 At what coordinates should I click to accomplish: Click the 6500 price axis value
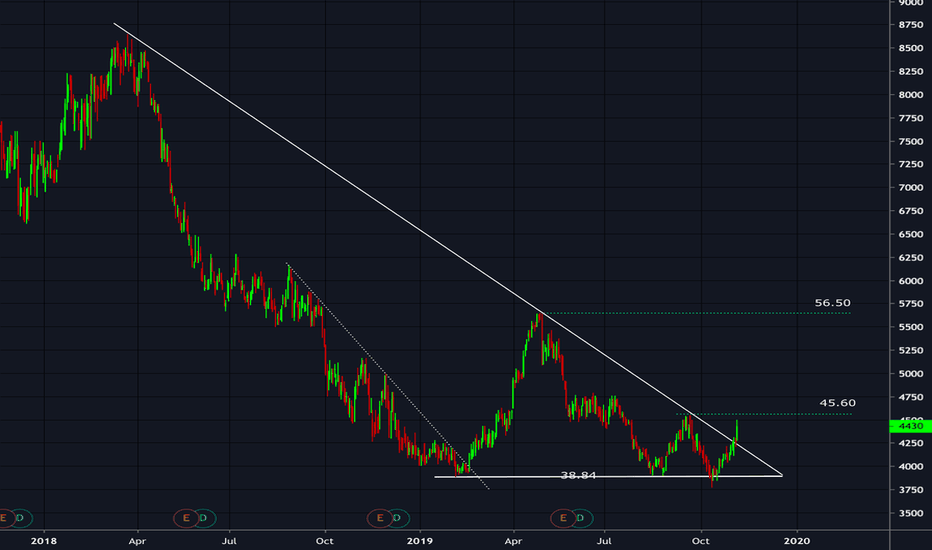pos(911,234)
